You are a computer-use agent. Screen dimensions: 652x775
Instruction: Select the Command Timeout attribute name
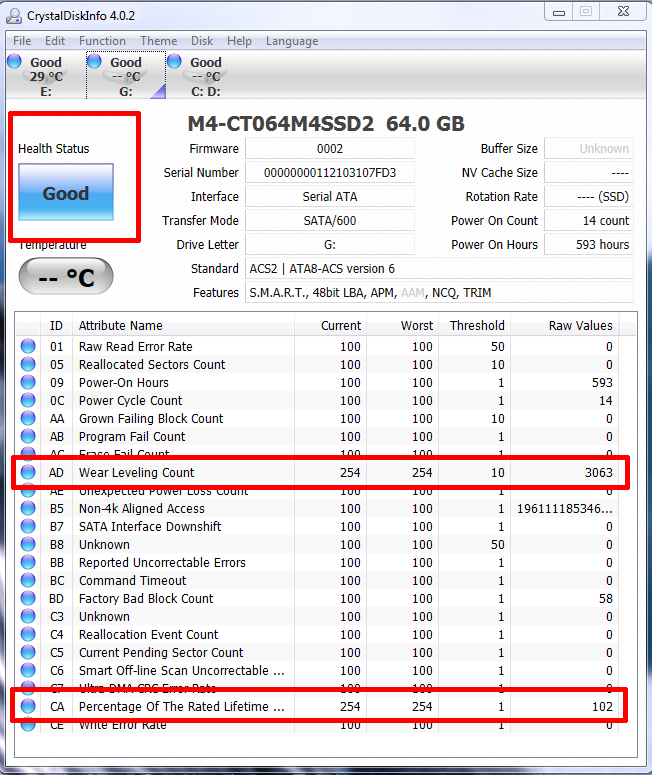(x=132, y=580)
